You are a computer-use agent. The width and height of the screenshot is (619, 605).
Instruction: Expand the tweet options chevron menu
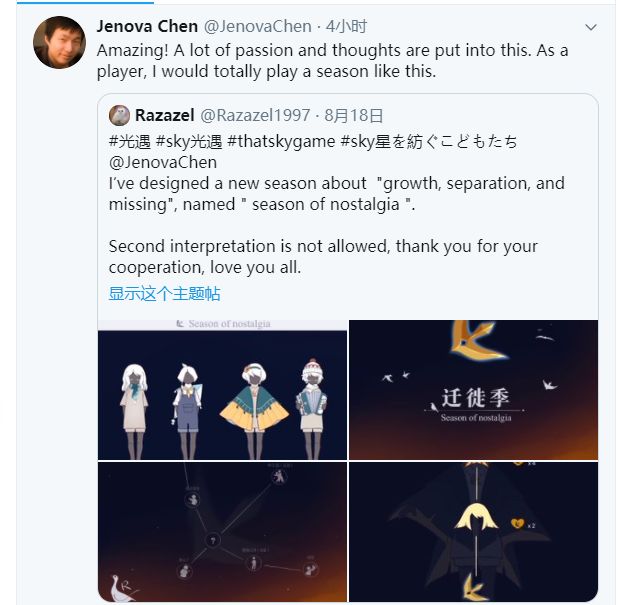[x=590, y=27]
